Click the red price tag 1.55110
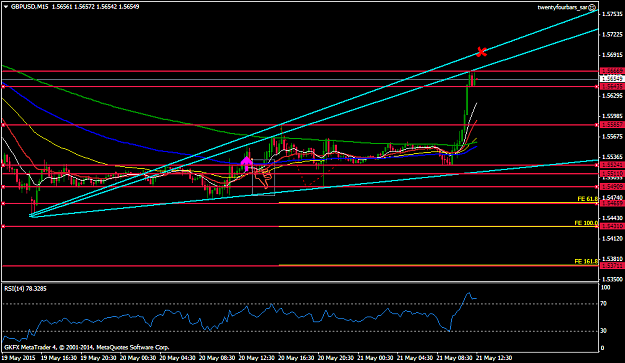Viewport: 625px width, 363px height. tap(611, 174)
